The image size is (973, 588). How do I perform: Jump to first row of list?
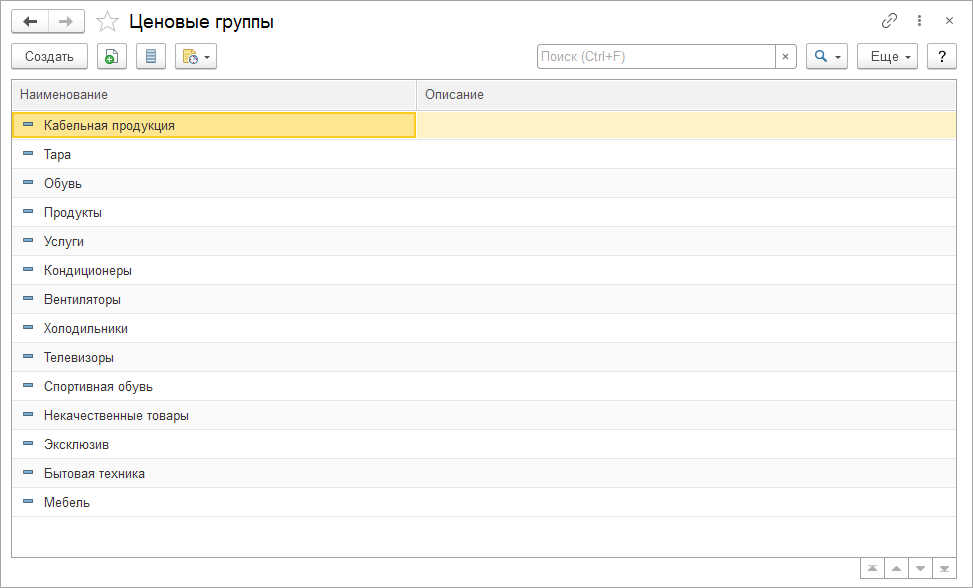point(872,569)
